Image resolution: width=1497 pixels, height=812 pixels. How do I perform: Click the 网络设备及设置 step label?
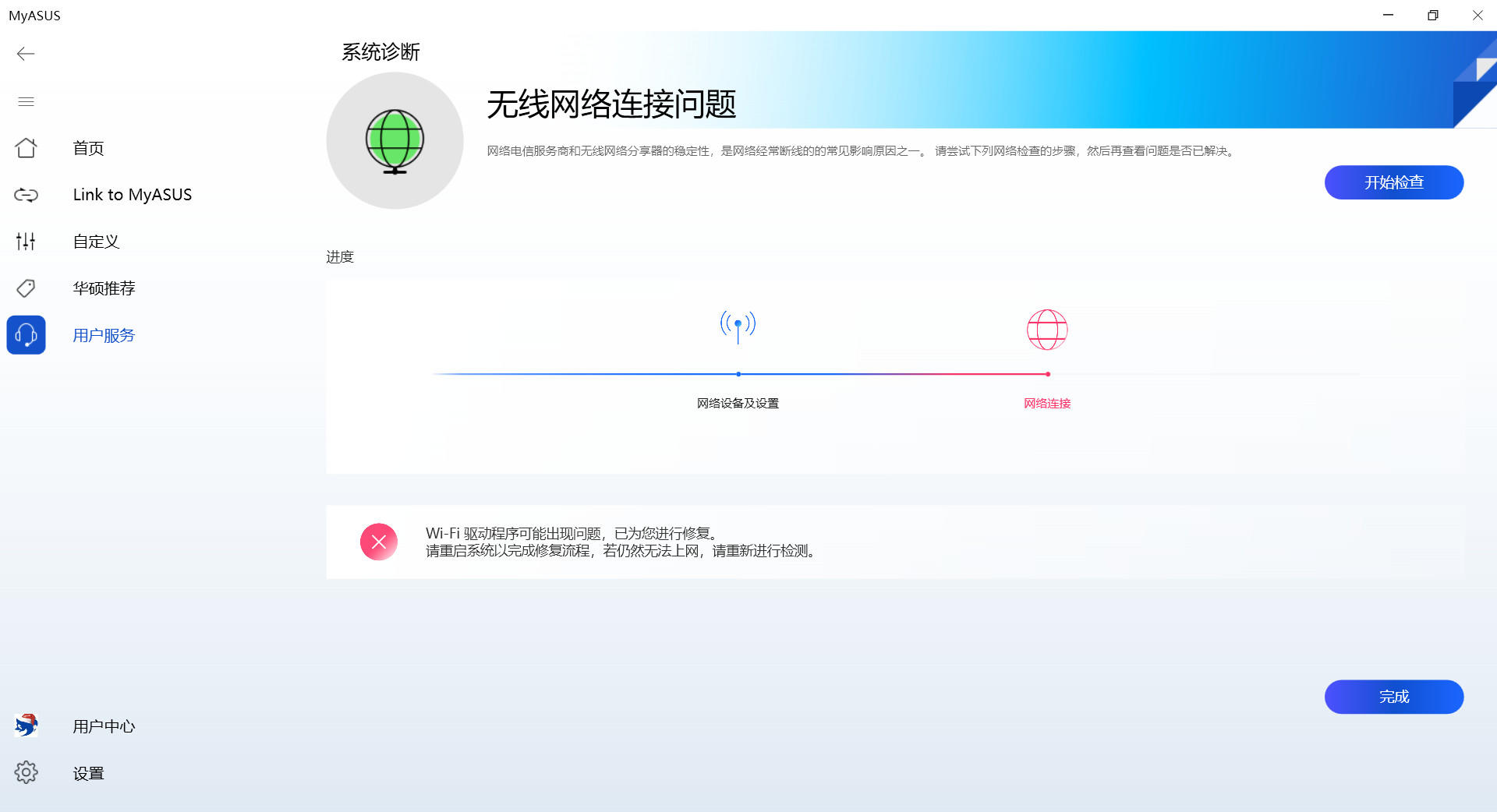[x=738, y=403]
